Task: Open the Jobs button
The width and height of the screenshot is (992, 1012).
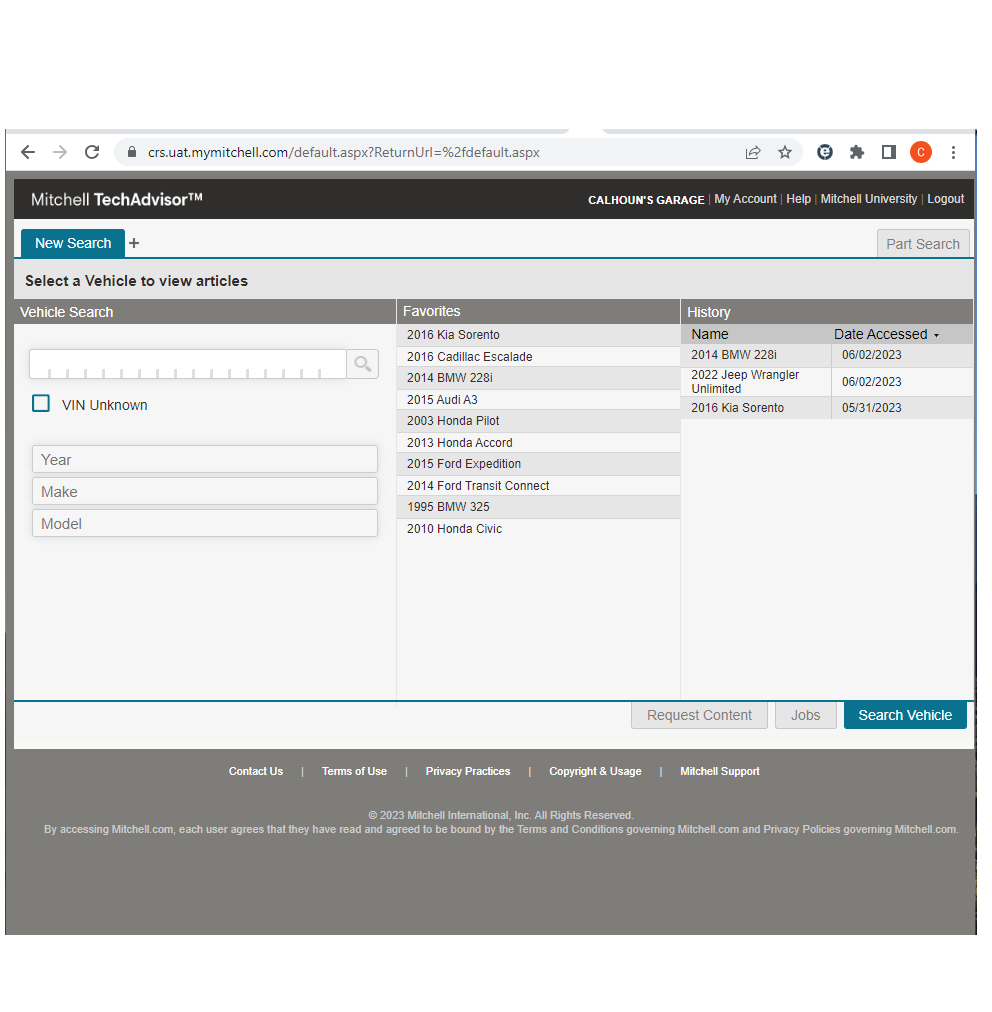Action: point(805,715)
